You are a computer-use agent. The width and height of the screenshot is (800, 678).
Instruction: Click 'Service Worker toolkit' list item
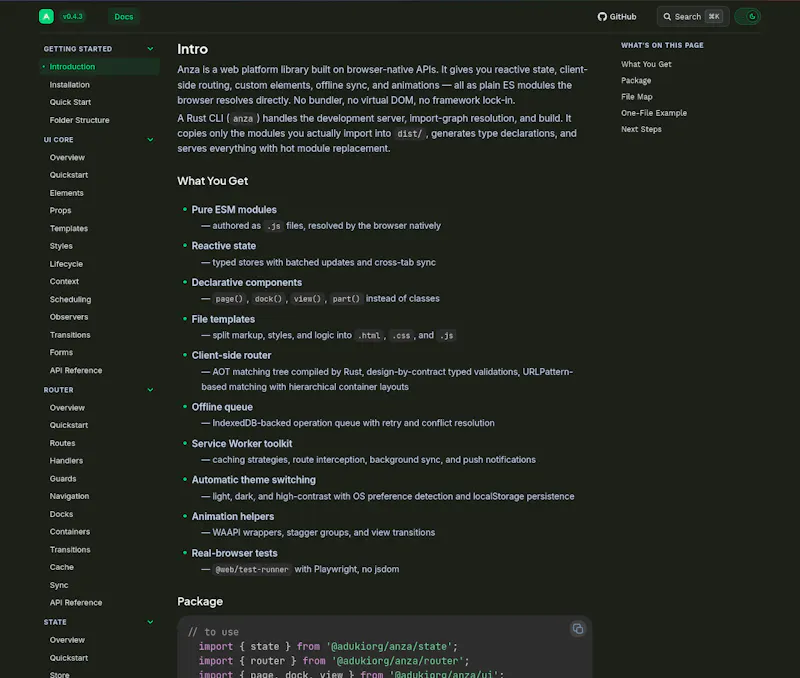[242, 444]
